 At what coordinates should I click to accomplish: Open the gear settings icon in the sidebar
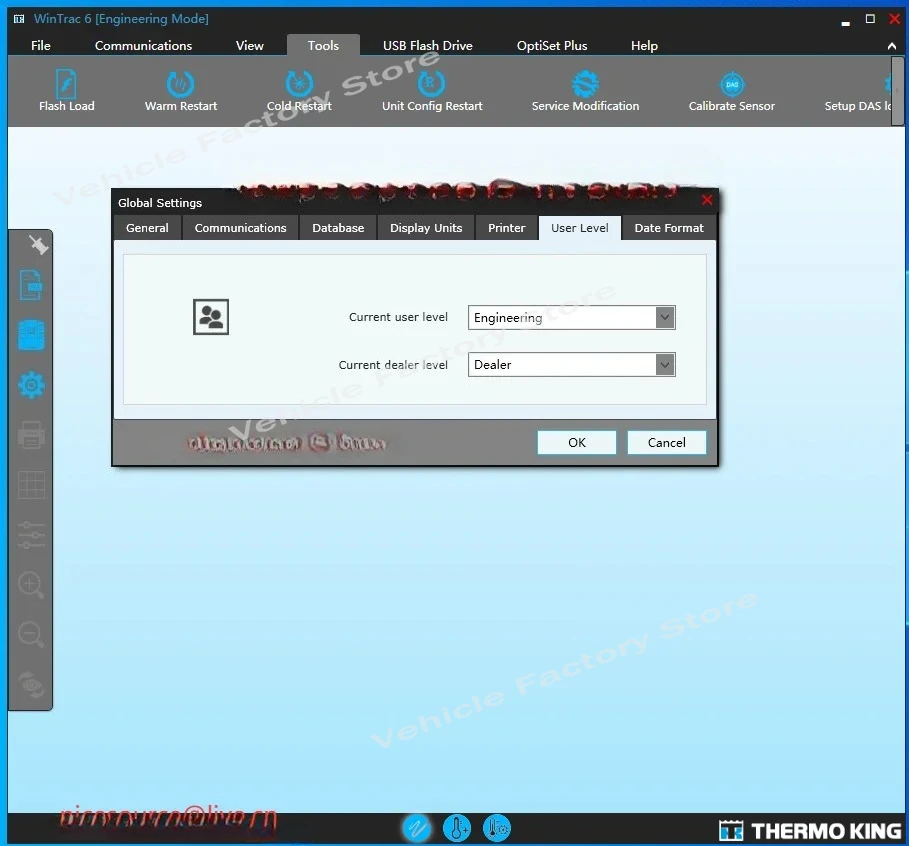click(31, 384)
